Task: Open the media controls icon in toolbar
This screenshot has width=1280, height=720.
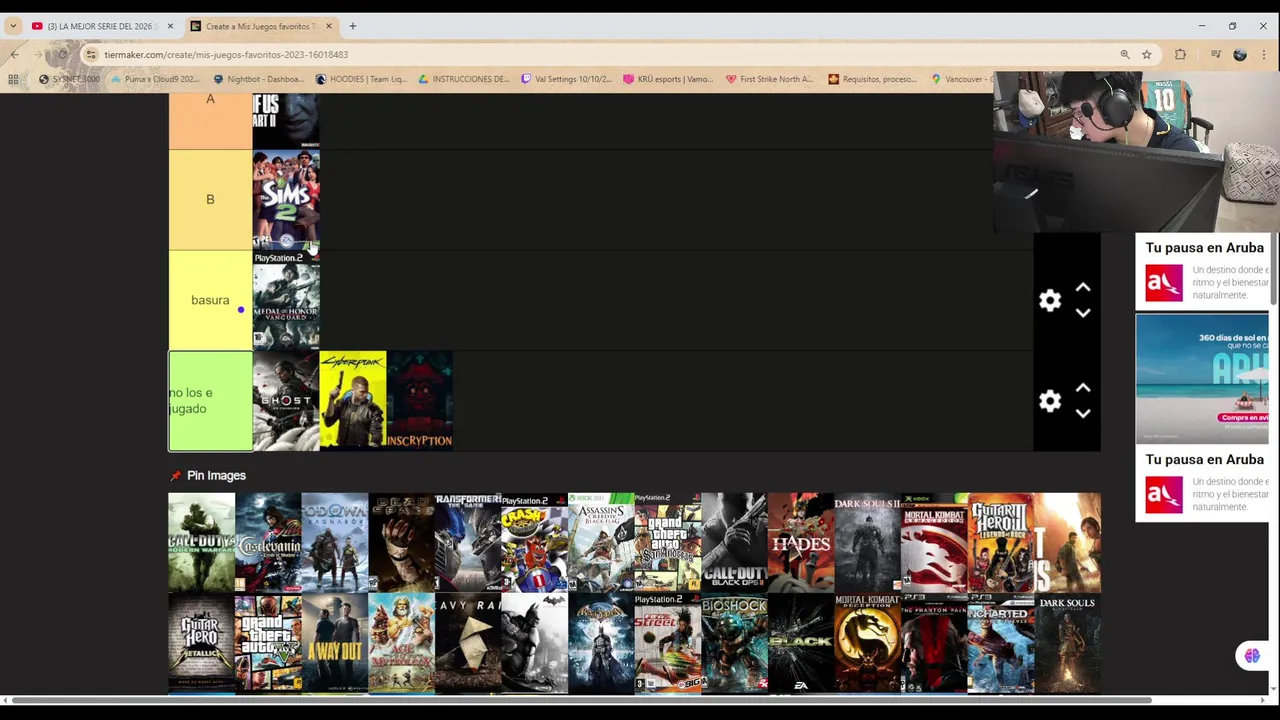Action: coord(1215,54)
